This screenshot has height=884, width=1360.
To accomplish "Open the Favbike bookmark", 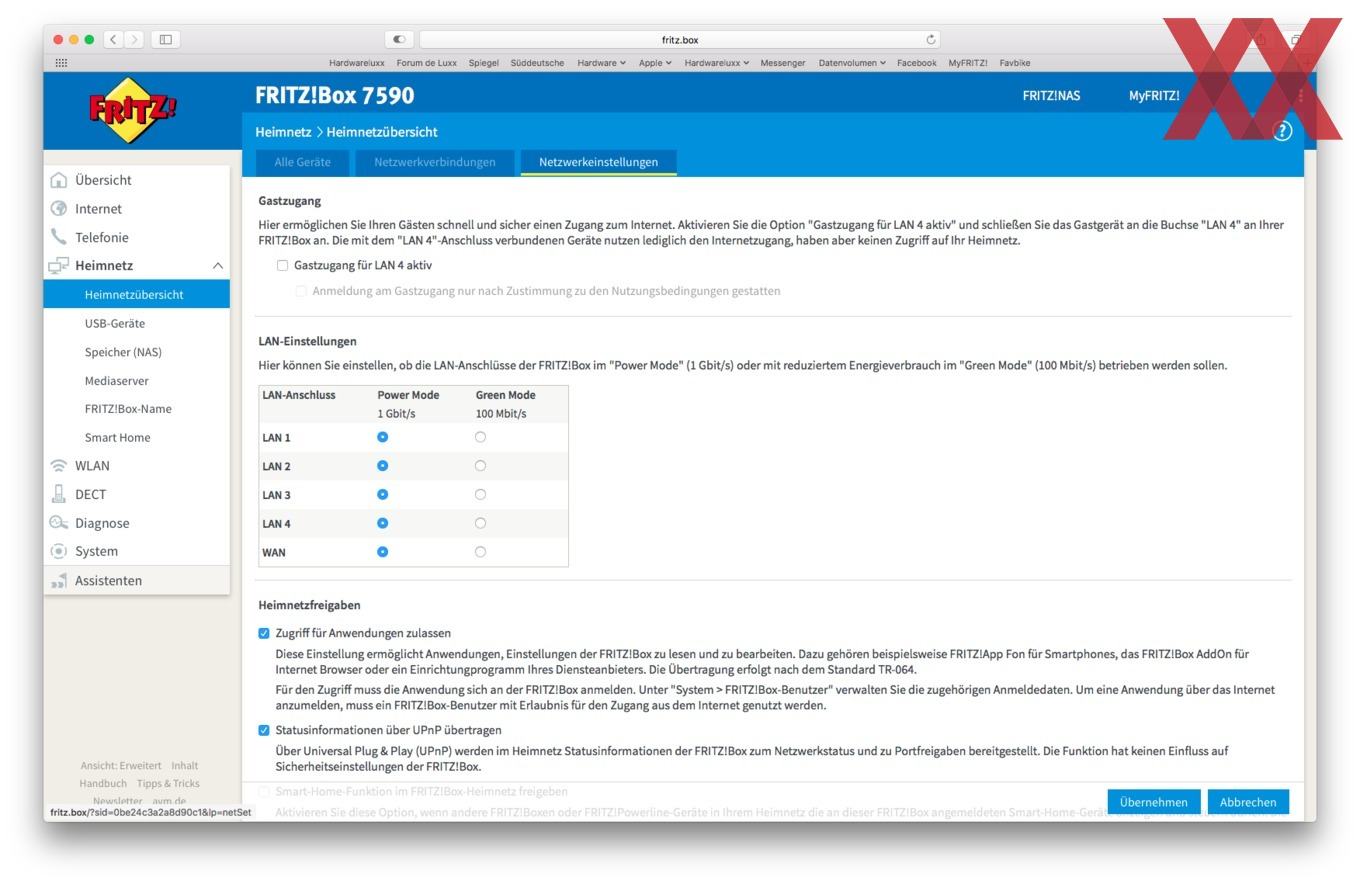I will click(x=1014, y=63).
